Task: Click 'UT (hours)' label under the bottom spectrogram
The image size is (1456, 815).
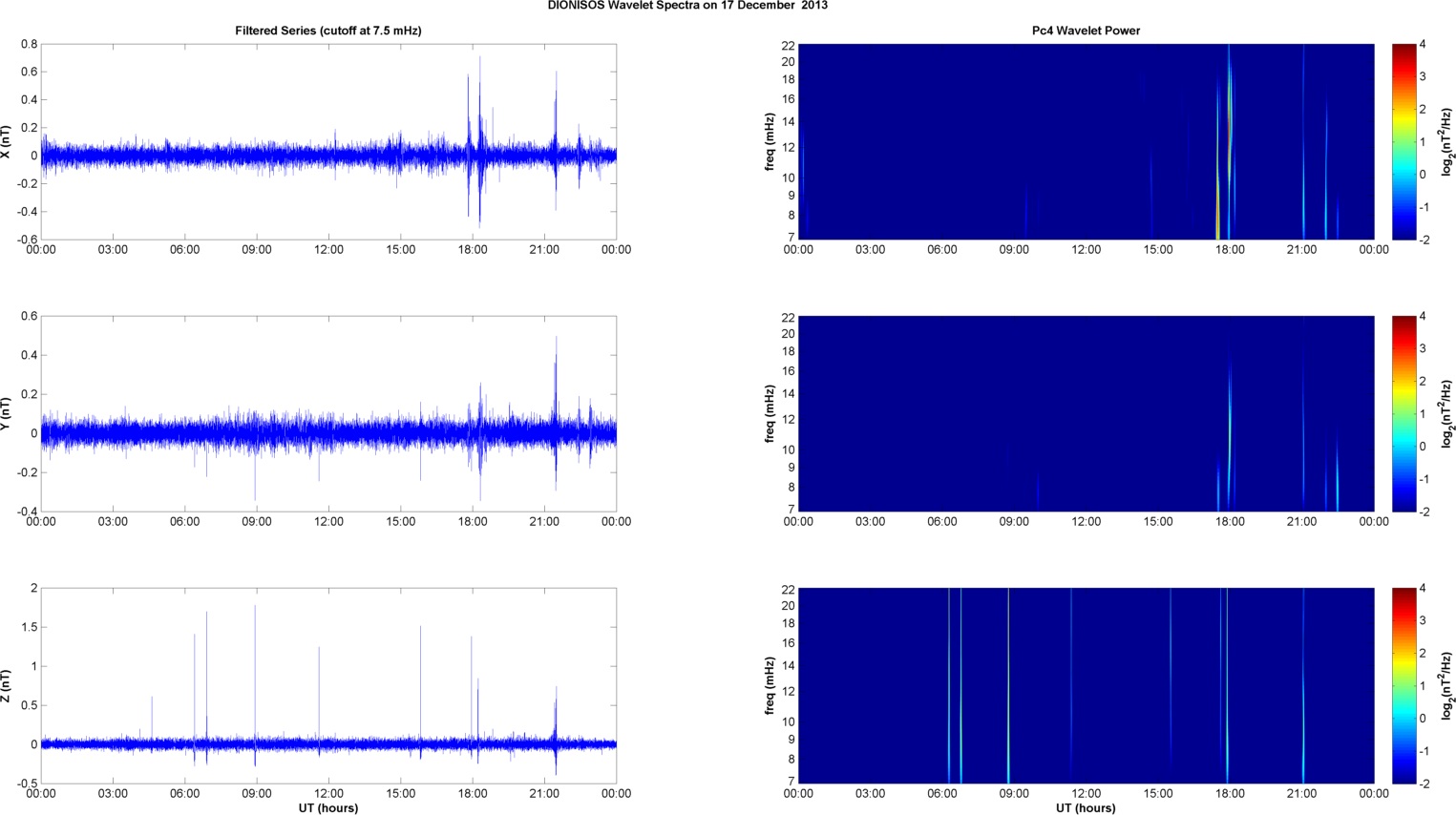Action: point(1086,808)
